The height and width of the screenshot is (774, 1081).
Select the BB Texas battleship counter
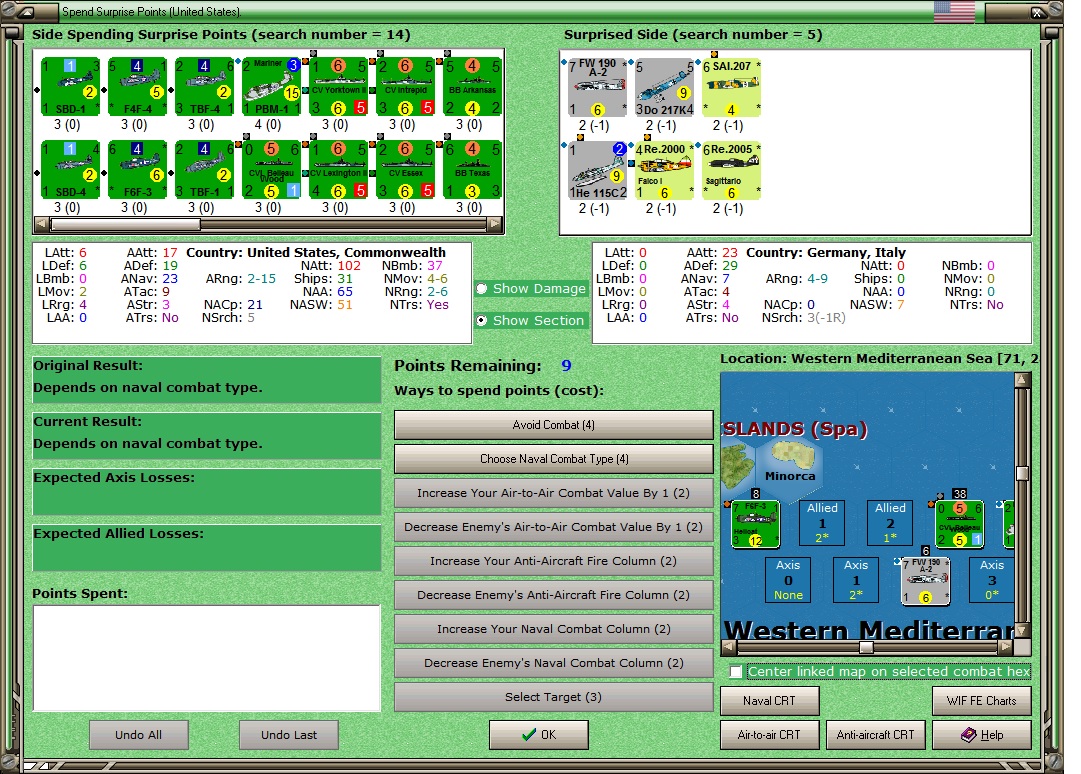coord(472,170)
